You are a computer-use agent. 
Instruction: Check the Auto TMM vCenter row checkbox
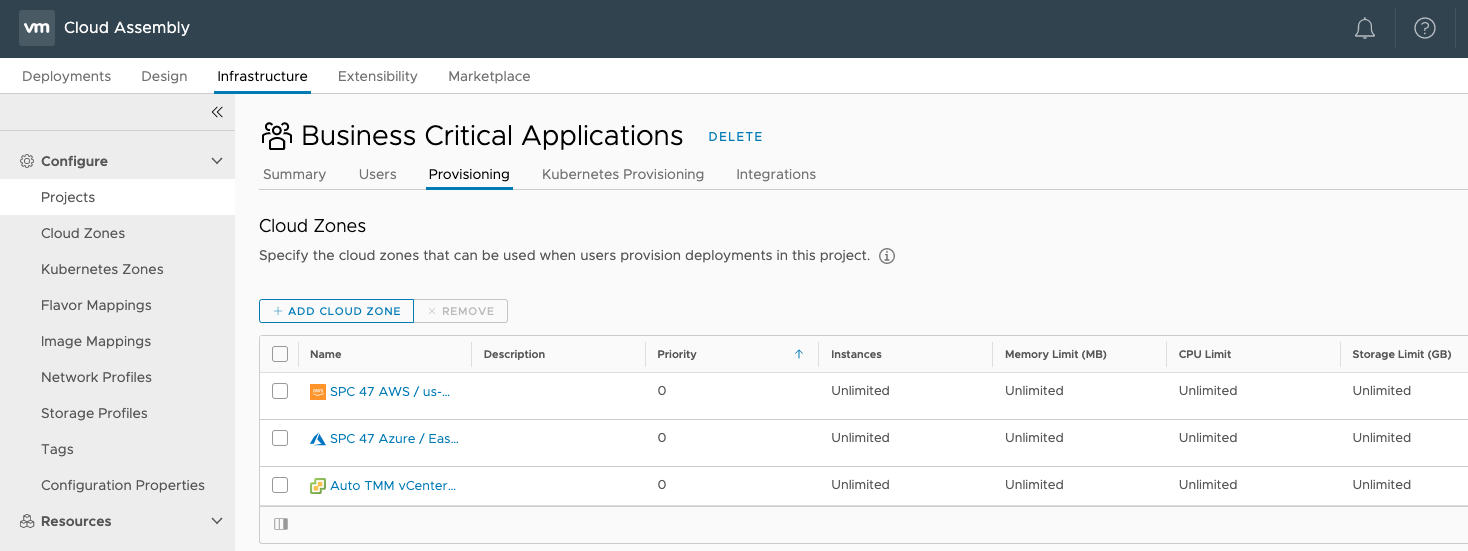(x=280, y=485)
